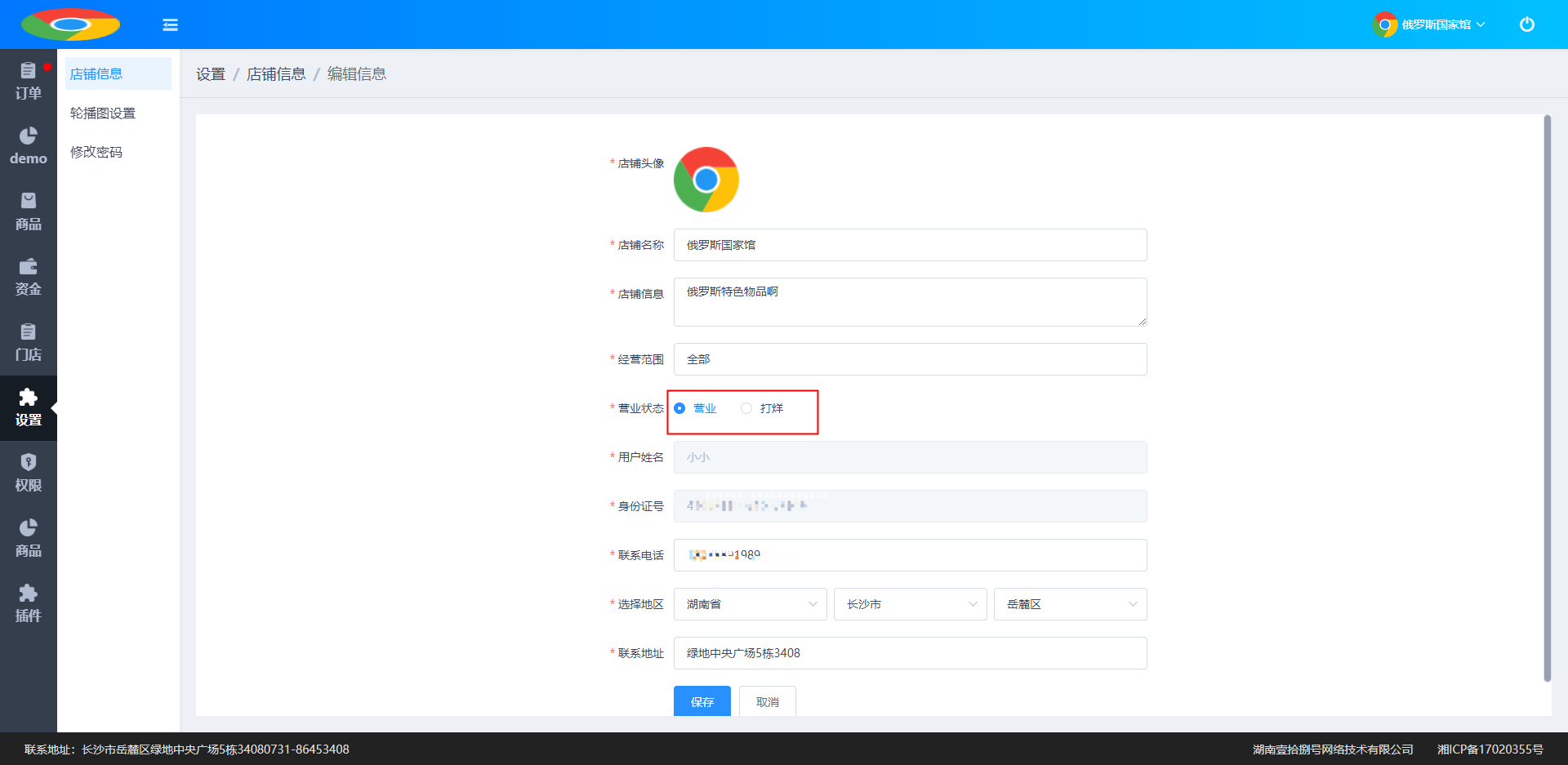The width and height of the screenshot is (1568, 765).
Task: Select 轮播图设置 in the submenu
Action: pos(118,113)
